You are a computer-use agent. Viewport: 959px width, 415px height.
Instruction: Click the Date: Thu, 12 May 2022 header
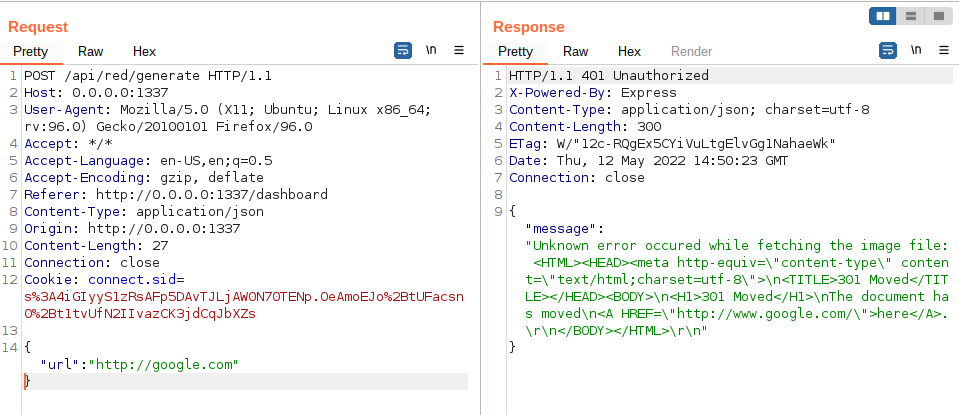click(x=648, y=161)
